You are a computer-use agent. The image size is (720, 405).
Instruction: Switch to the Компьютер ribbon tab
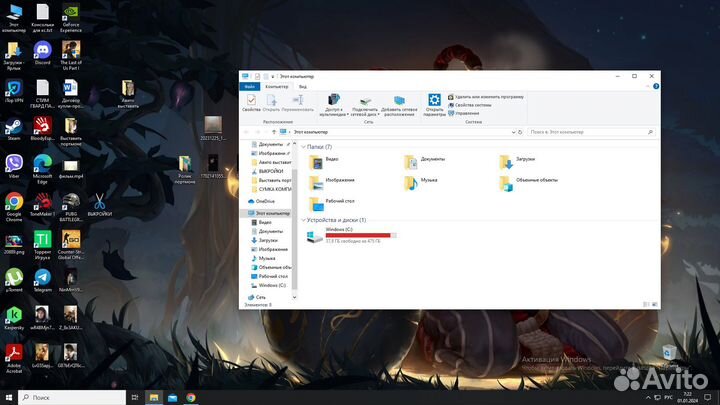(x=277, y=87)
